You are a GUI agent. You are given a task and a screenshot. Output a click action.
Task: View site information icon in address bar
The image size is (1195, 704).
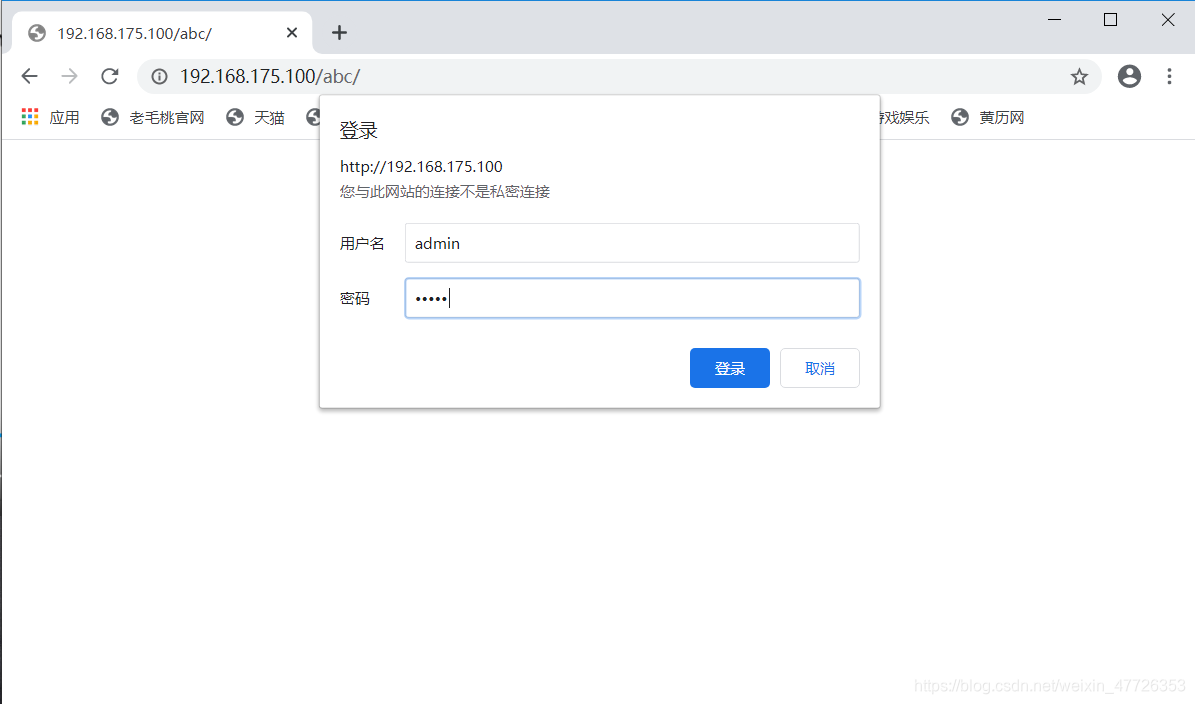pos(159,76)
